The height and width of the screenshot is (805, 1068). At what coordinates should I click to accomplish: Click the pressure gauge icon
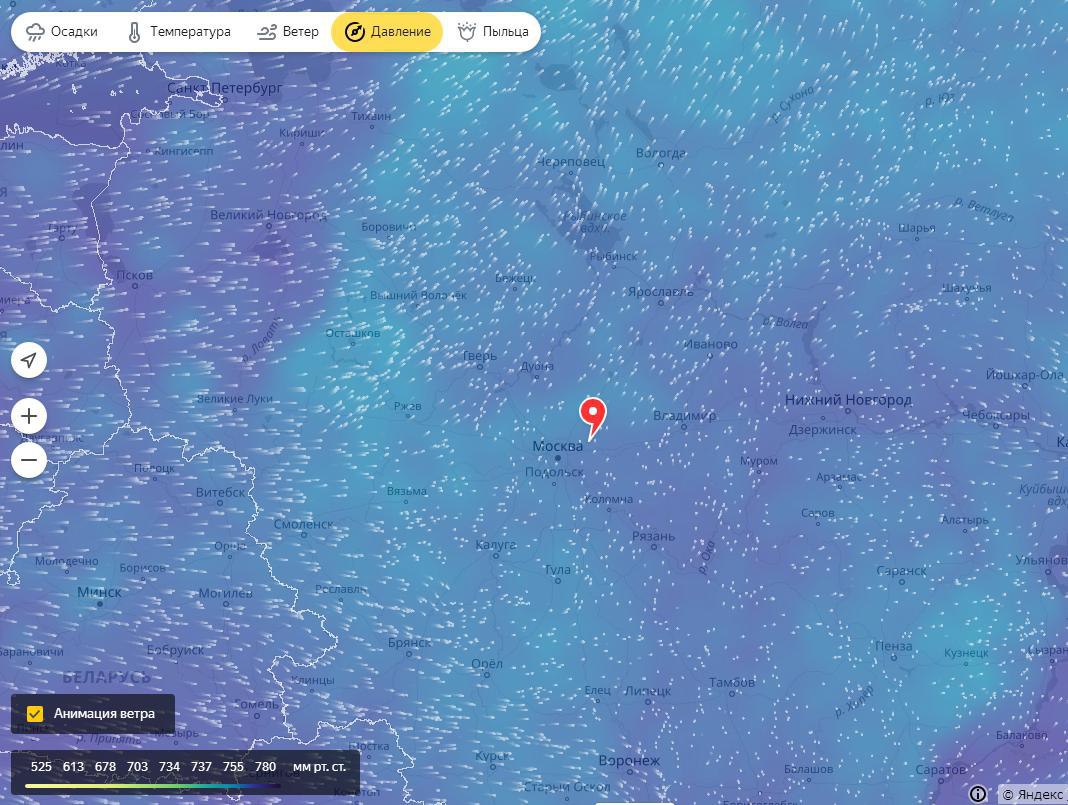(x=355, y=31)
